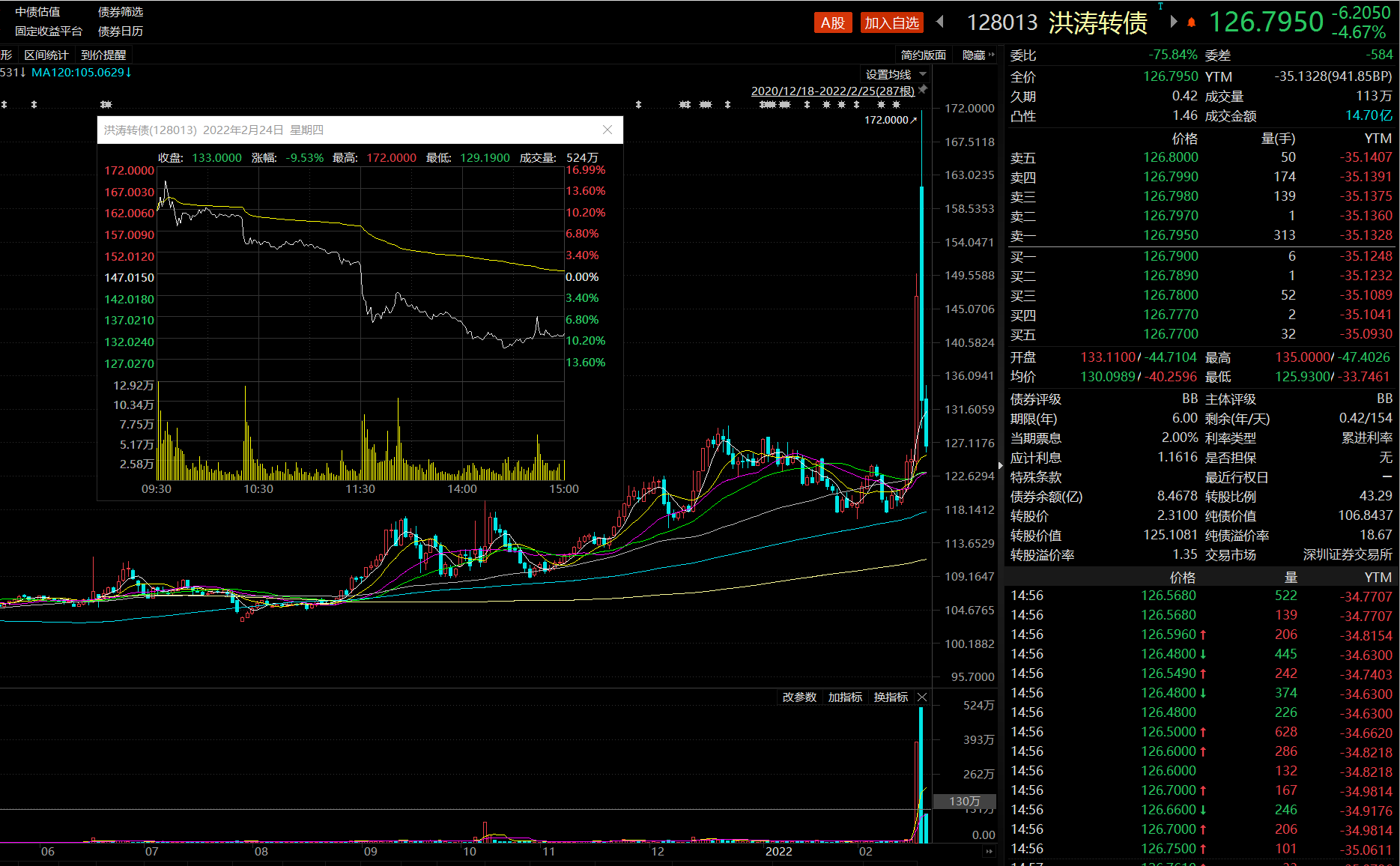Click the small T marker above bond name

click(x=1160, y=6)
